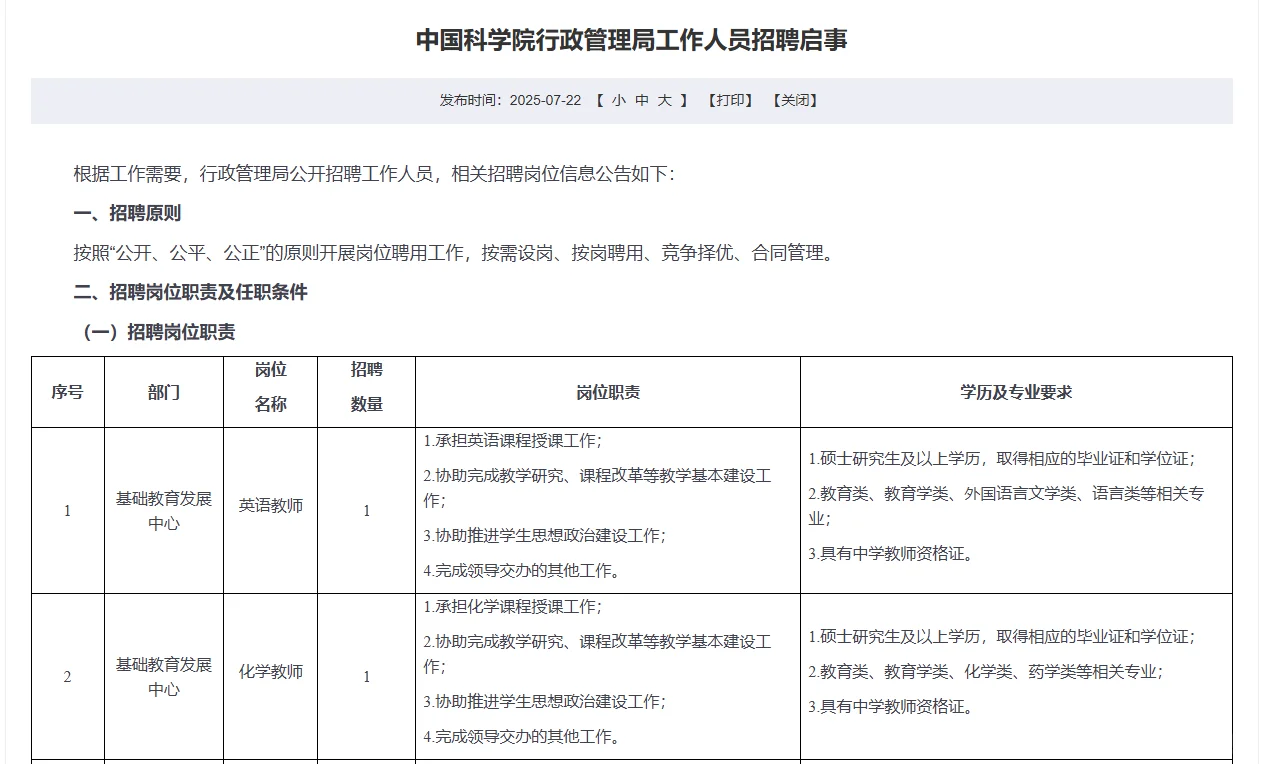Click the serial number 2 cell
The image size is (1264, 764).
[67, 677]
